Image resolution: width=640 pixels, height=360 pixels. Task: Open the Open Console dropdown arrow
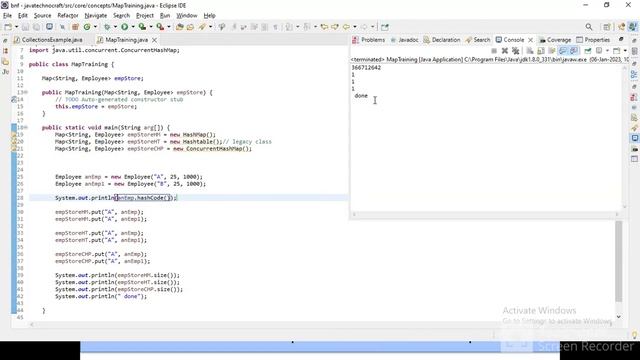[625, 51]
